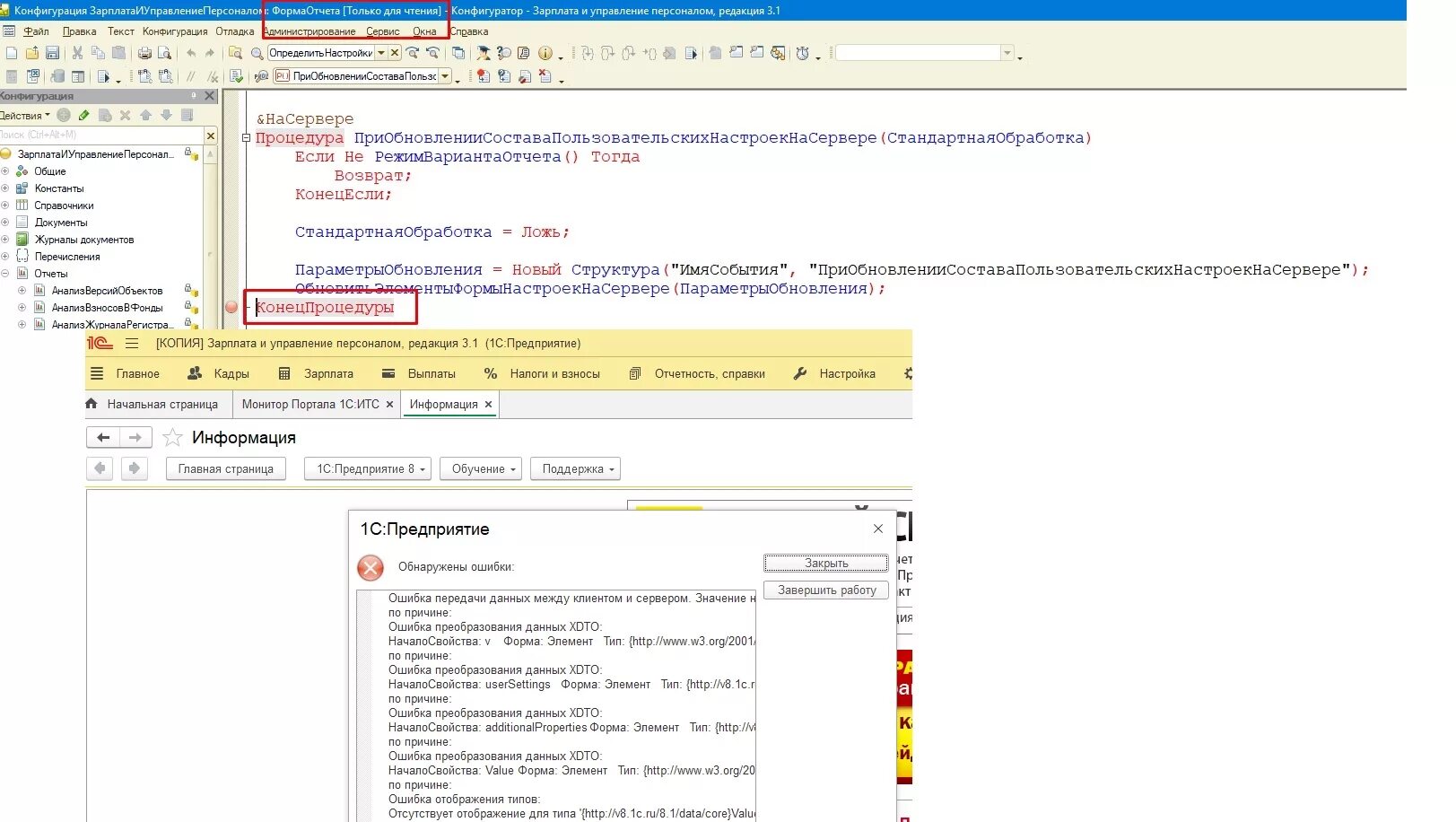1456x822 pixels.
Task: Click the Move up arrow in Configuration panel
Action: coord(146,115)
